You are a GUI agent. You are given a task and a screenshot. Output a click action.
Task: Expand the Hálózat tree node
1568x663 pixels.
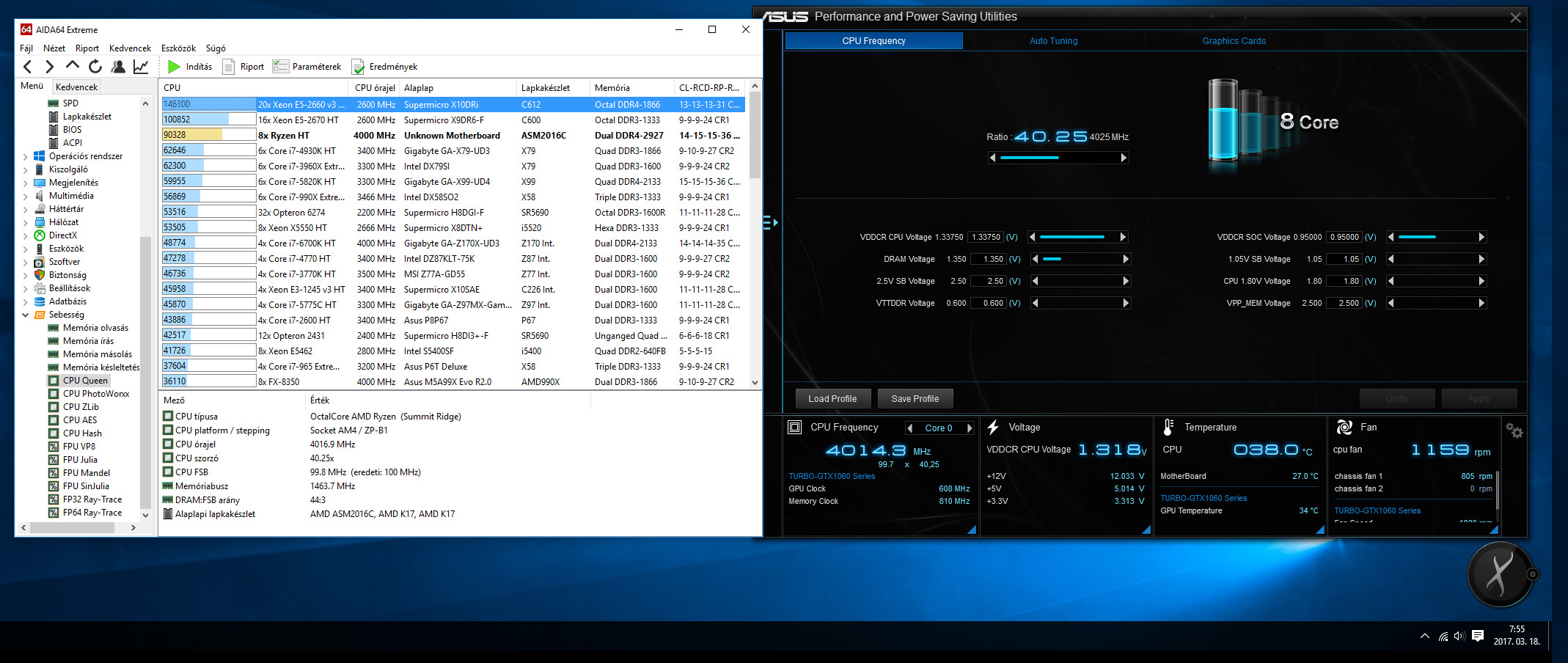(26, 222)
